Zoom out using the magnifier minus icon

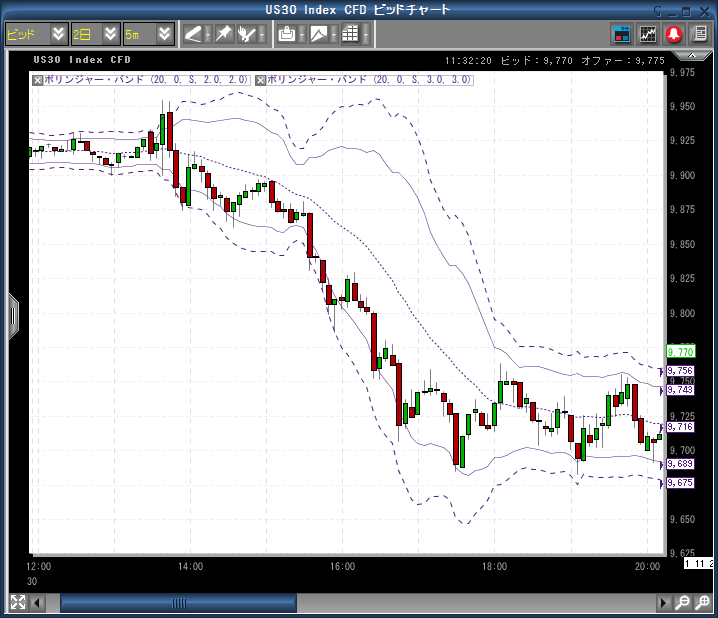[x=681, y=603]
